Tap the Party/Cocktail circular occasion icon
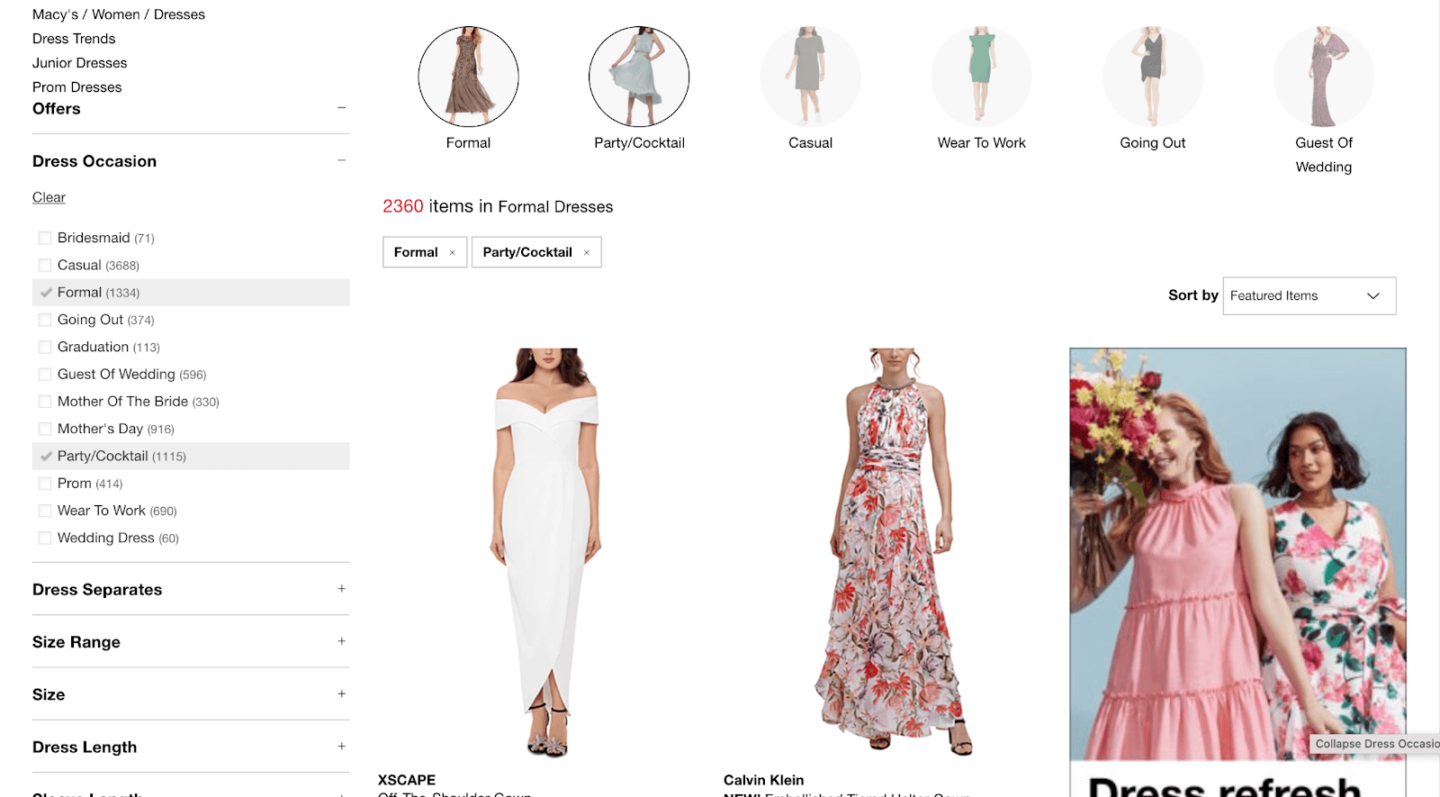 [638, 77]
